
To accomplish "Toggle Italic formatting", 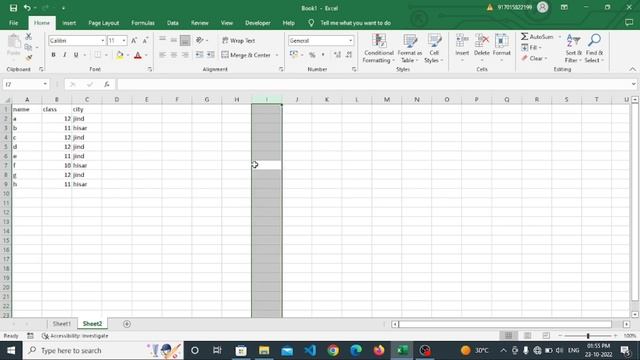I will [64, 55].
